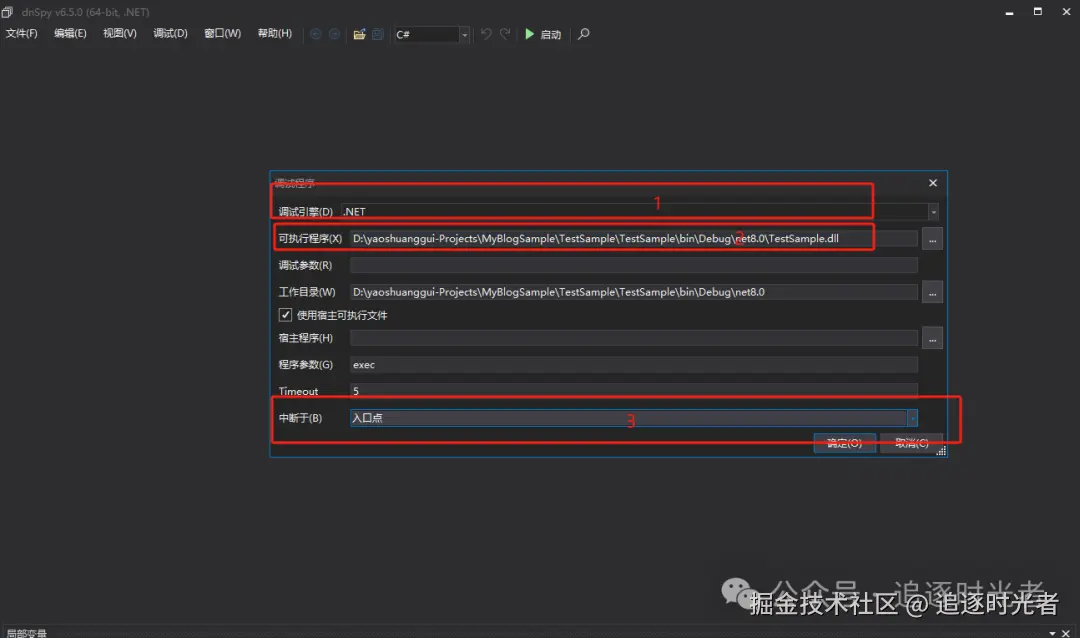The image size is (1080, 638).
Task: Click the 工作目录 path input field
Action: pos(634,292)
